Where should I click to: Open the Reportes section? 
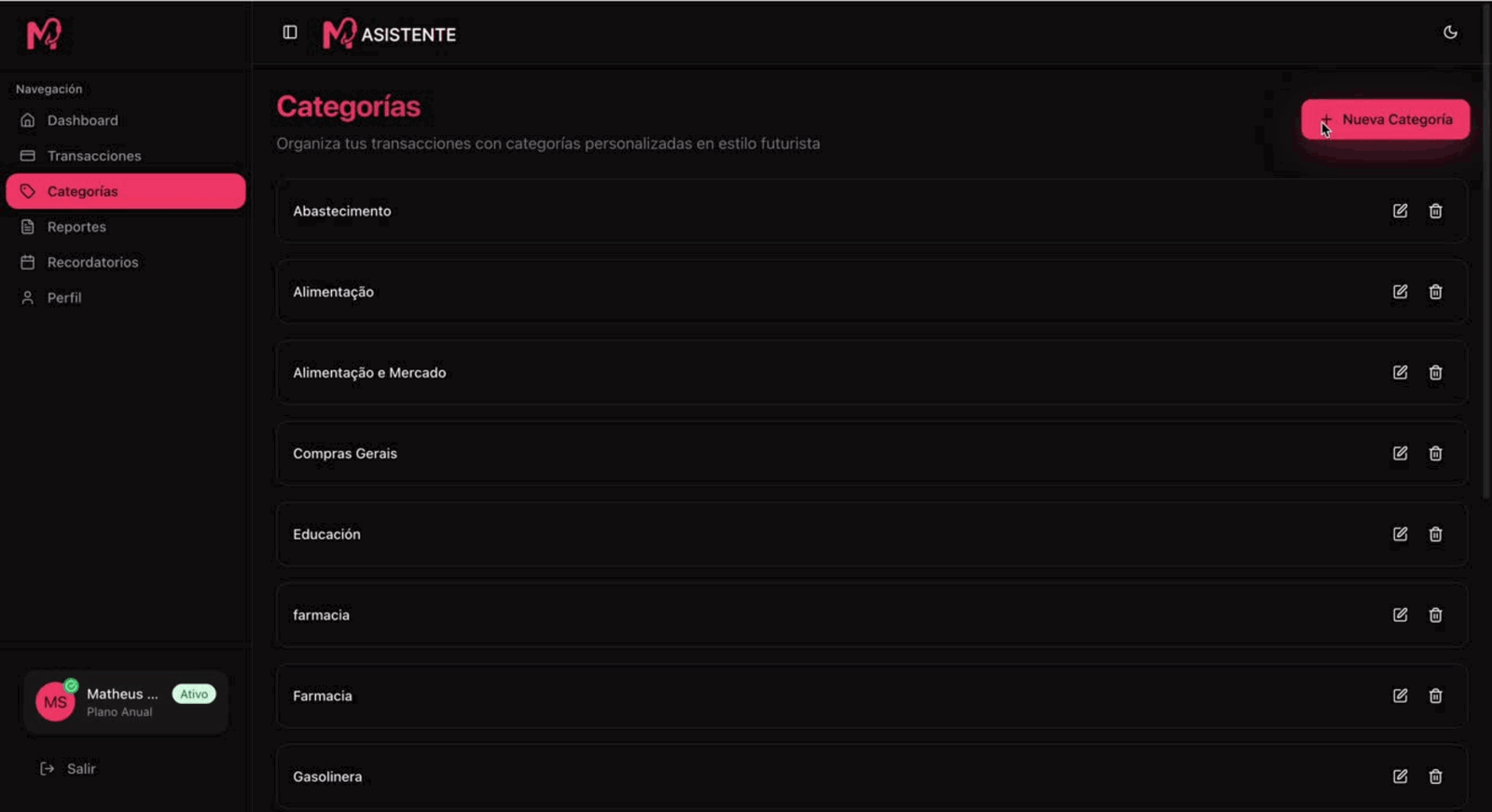tap(76, 227)
